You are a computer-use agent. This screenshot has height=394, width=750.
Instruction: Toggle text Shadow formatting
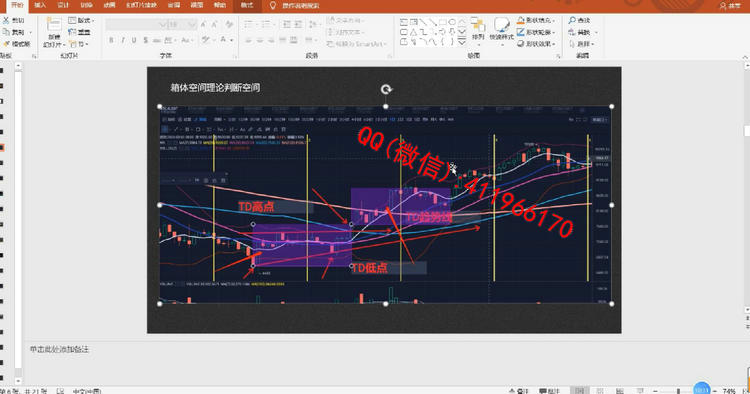(145, 40)
